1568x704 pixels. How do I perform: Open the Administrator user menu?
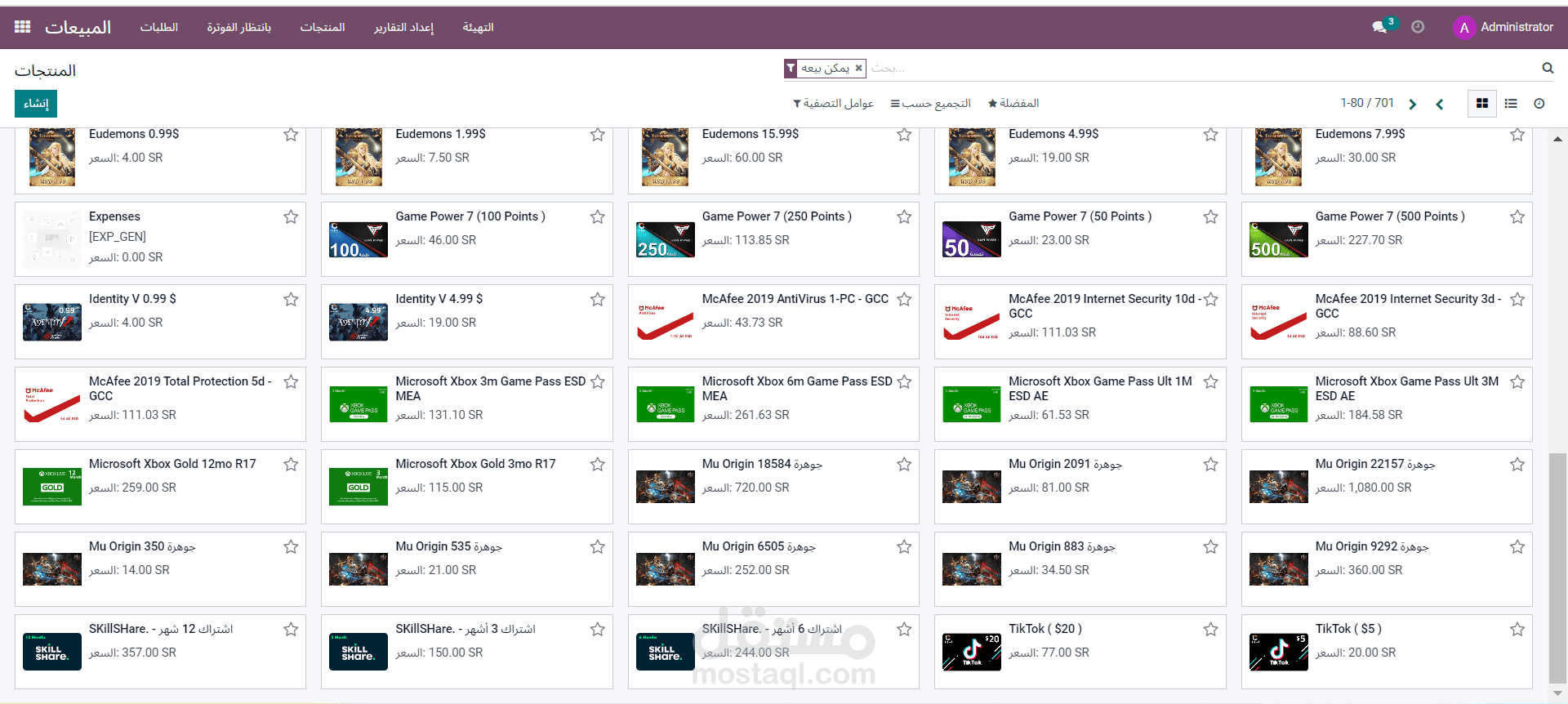click(1503, 27)
